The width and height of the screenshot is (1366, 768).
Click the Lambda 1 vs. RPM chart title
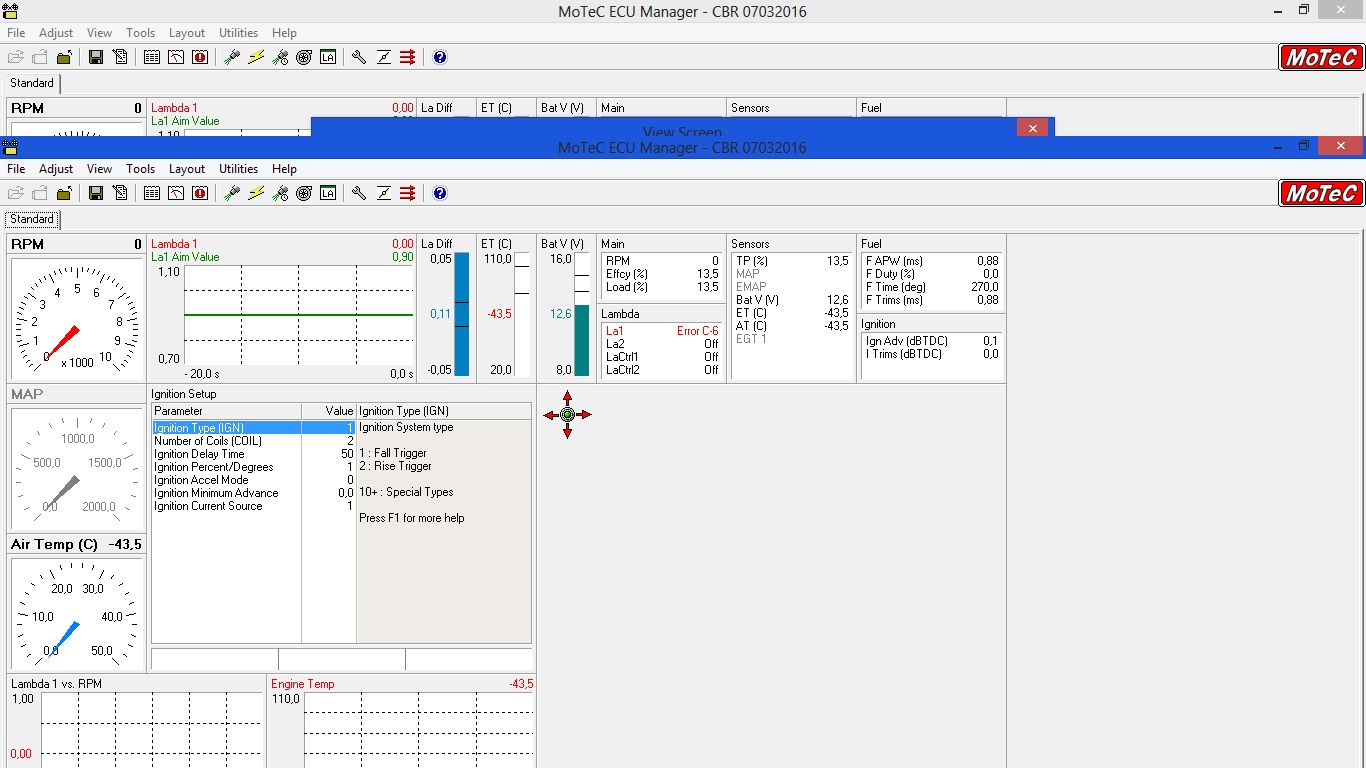click(x=57, y=684)
